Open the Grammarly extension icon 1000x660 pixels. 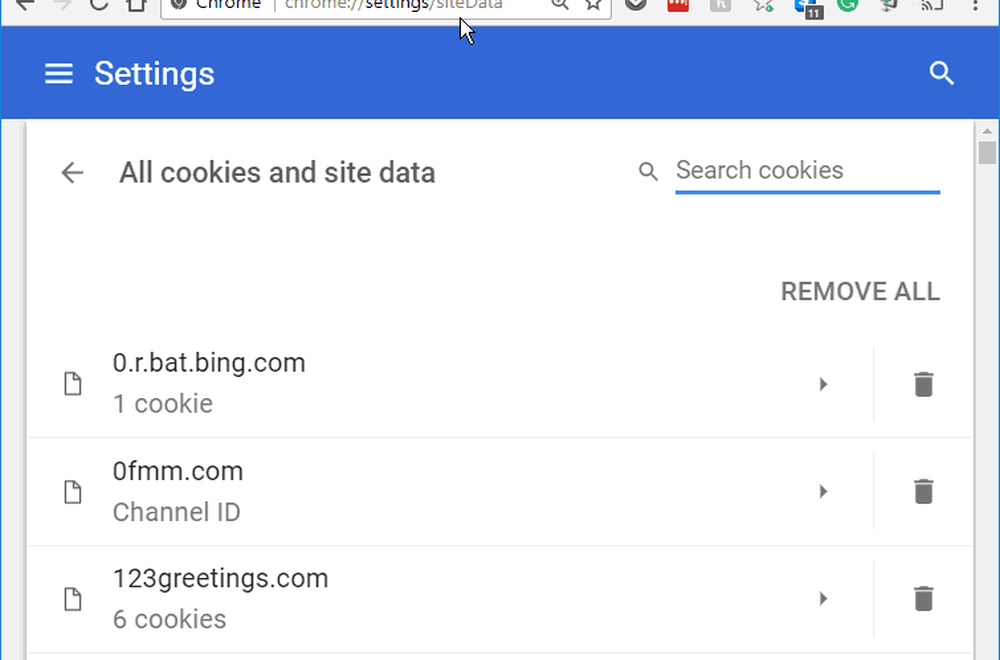[848, 5]
